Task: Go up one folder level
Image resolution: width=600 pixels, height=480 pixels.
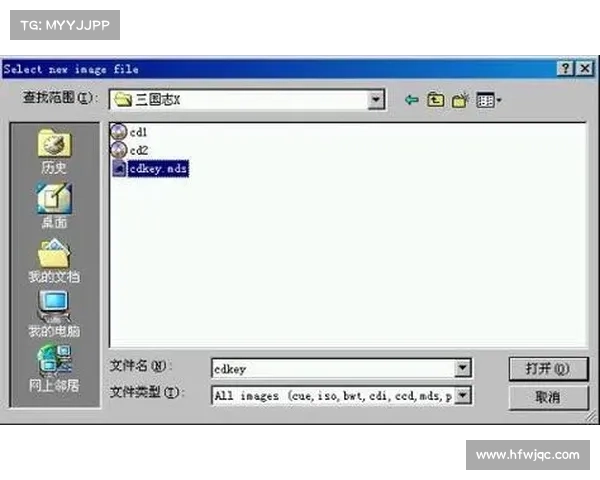Action: 436,99
